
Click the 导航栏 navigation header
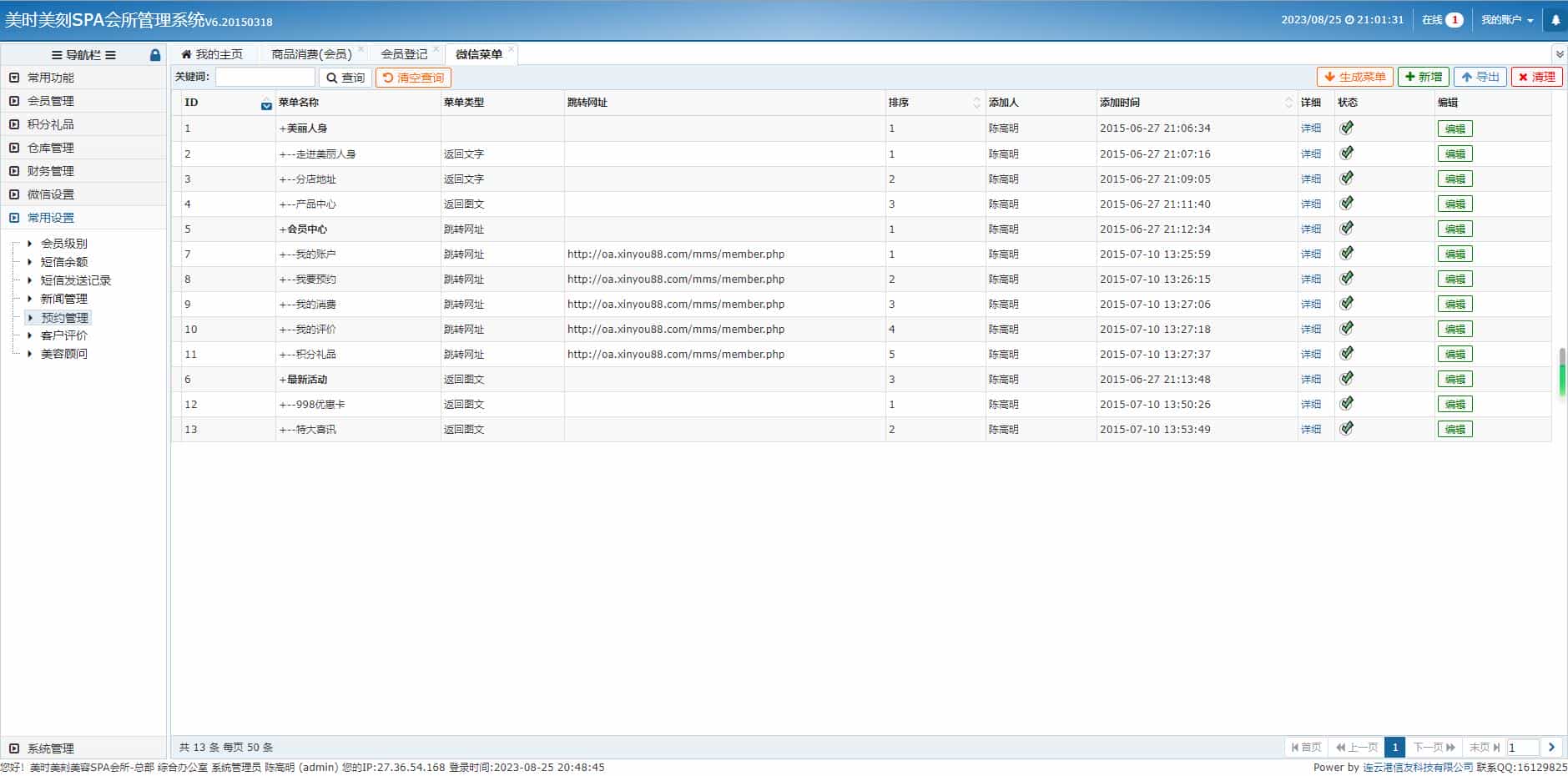click(83, 55)
